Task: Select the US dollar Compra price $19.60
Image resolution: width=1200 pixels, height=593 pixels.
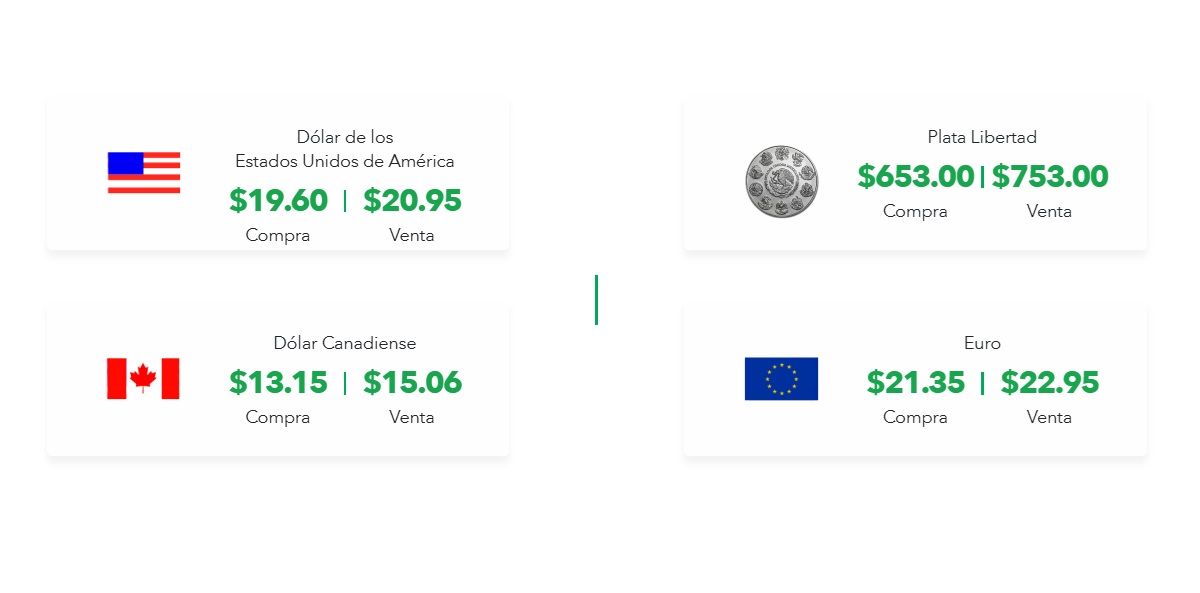Action: pyautogui.click(x=278, y=201)
